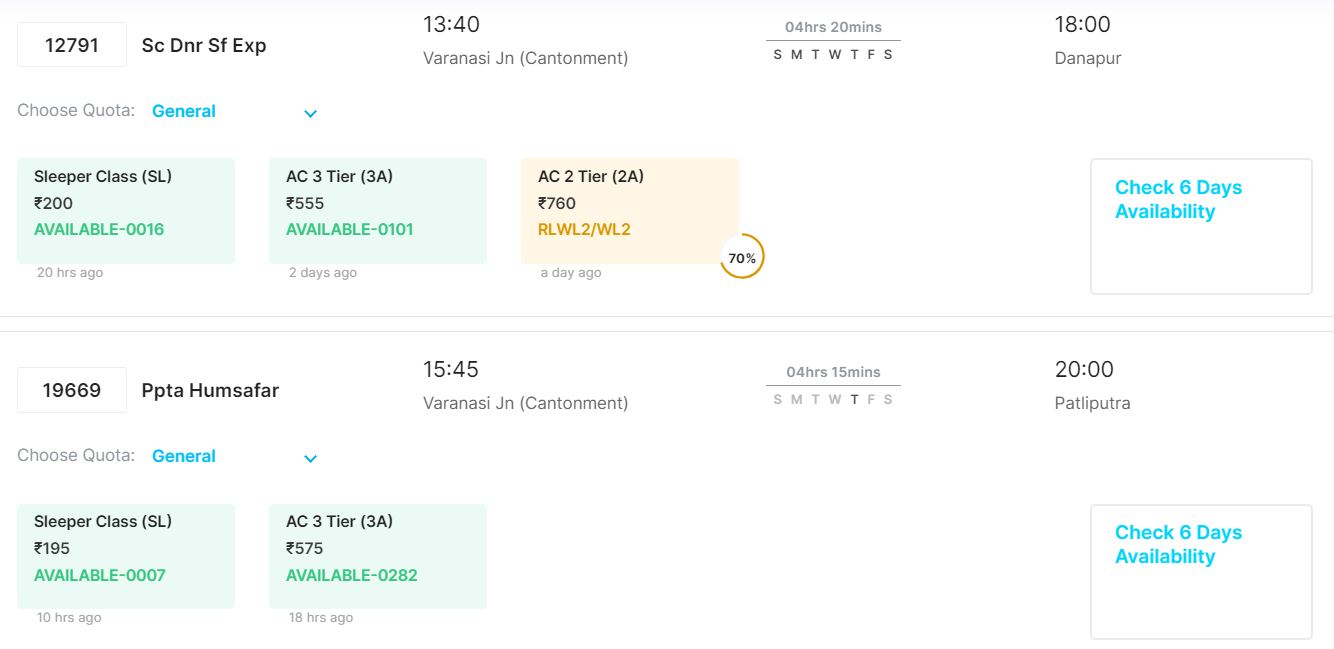This screenshot has height=649, width=1334.
Task: Click the 70% confirmation chance indicator
Action: click(x=742, y=257)
